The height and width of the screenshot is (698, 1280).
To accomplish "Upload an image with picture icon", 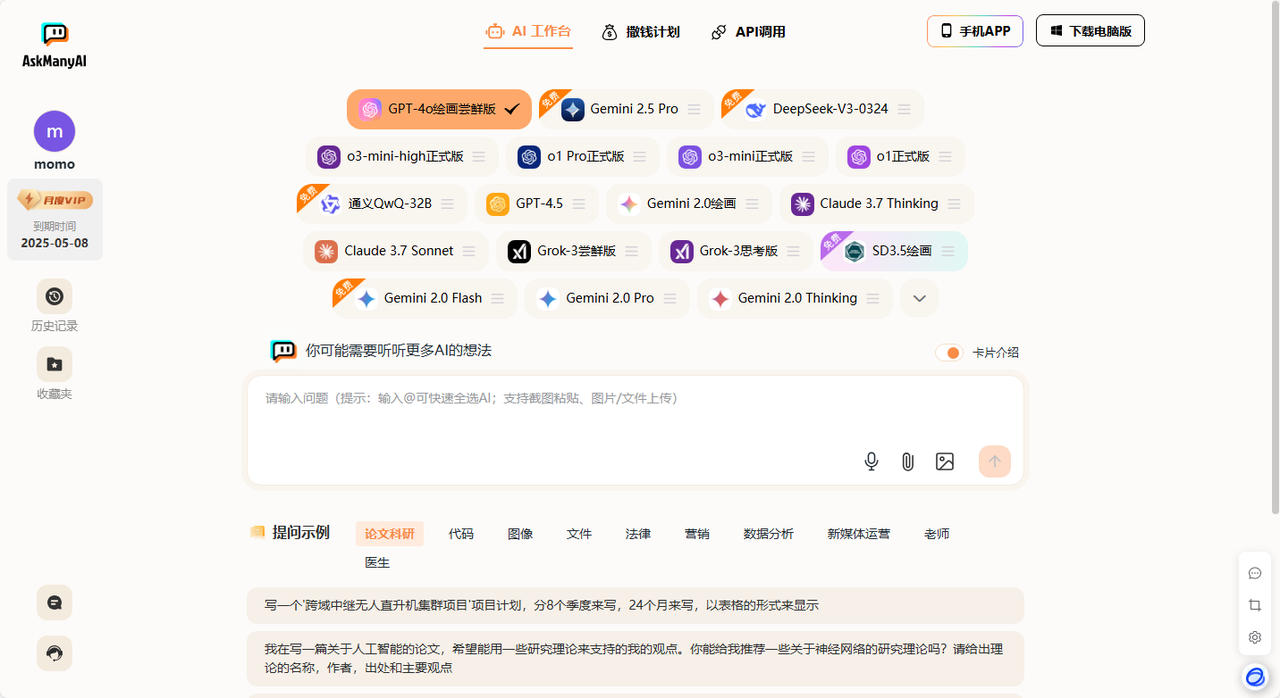I will 945,461.
